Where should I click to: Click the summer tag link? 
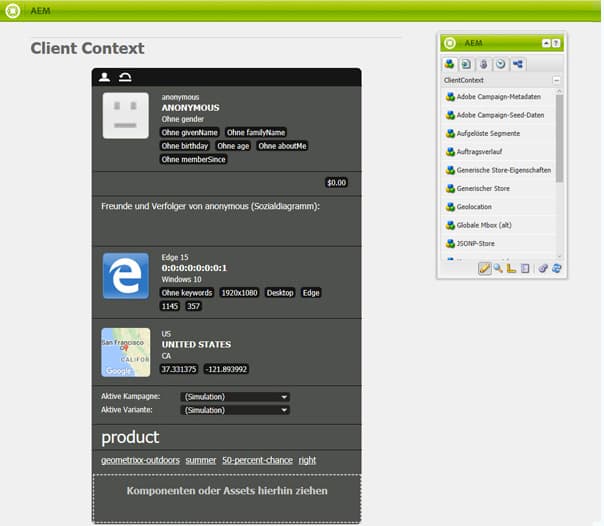[x=201, y=460]
